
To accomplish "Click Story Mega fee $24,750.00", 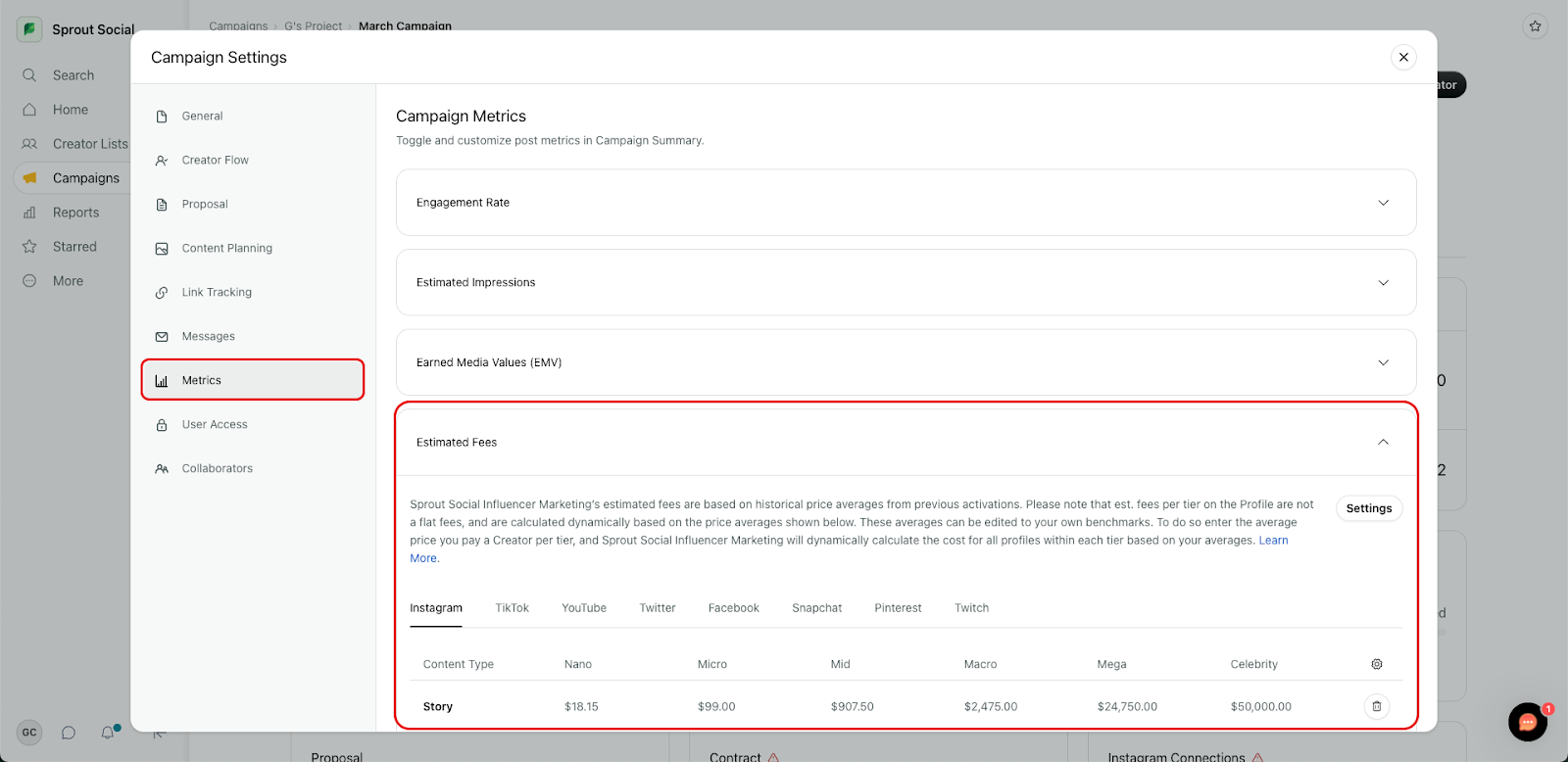I will (1127, 707).
